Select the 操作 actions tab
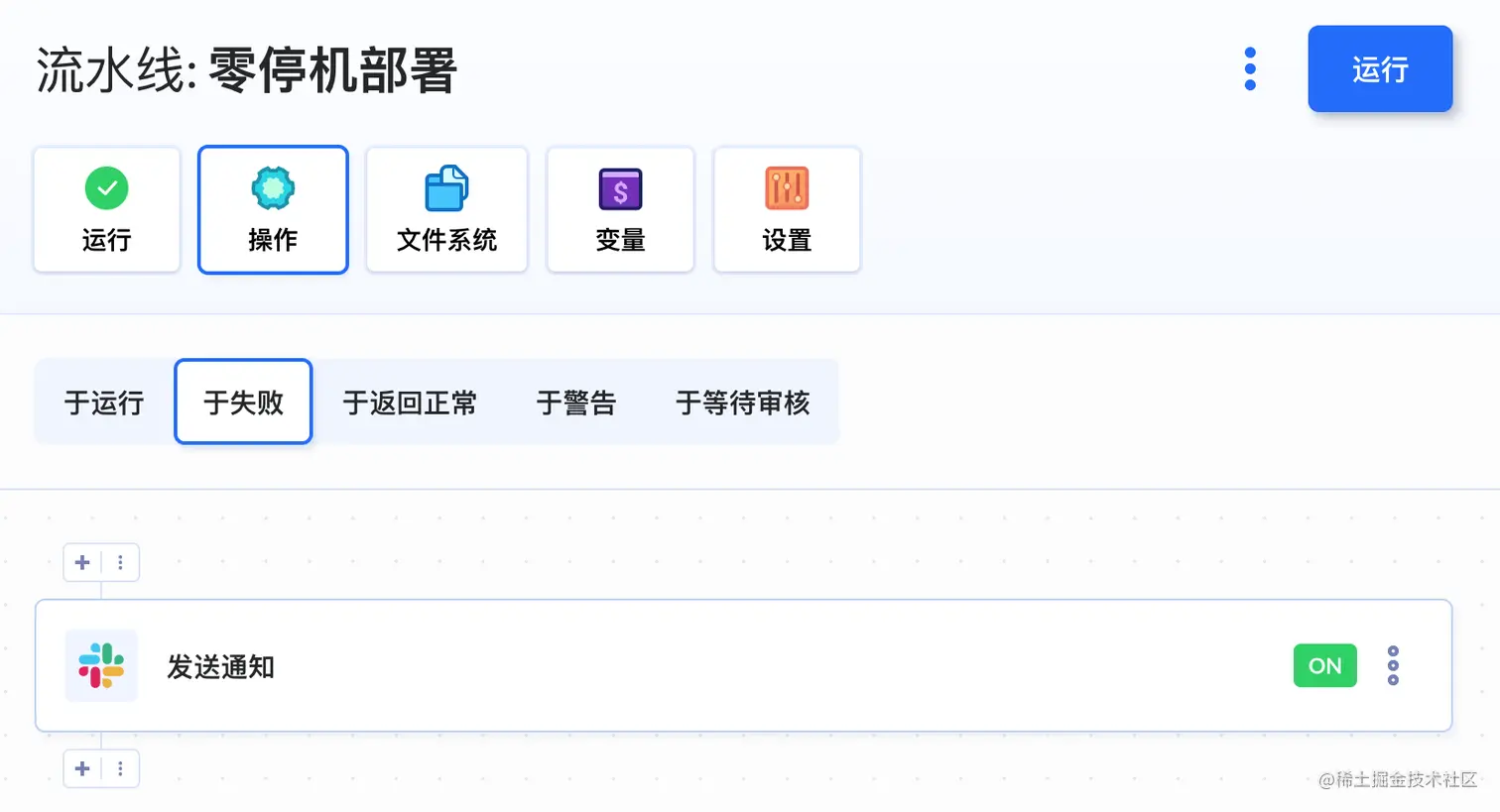 (273, 209)
